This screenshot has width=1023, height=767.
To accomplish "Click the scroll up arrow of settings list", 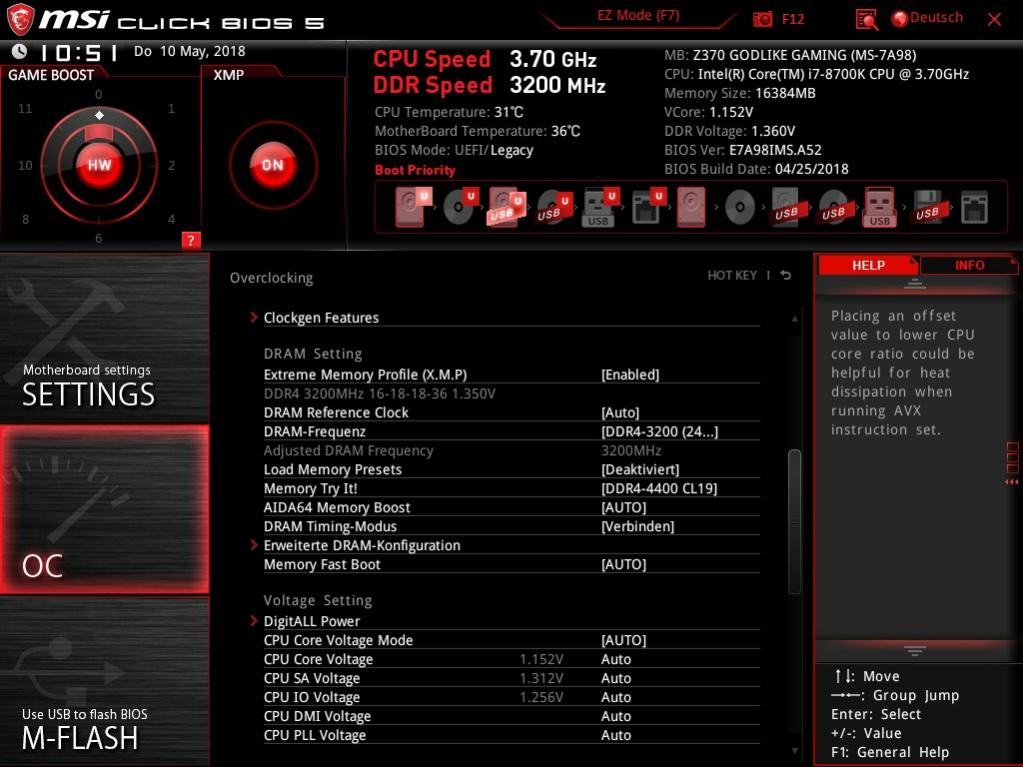I will point(795,318).
